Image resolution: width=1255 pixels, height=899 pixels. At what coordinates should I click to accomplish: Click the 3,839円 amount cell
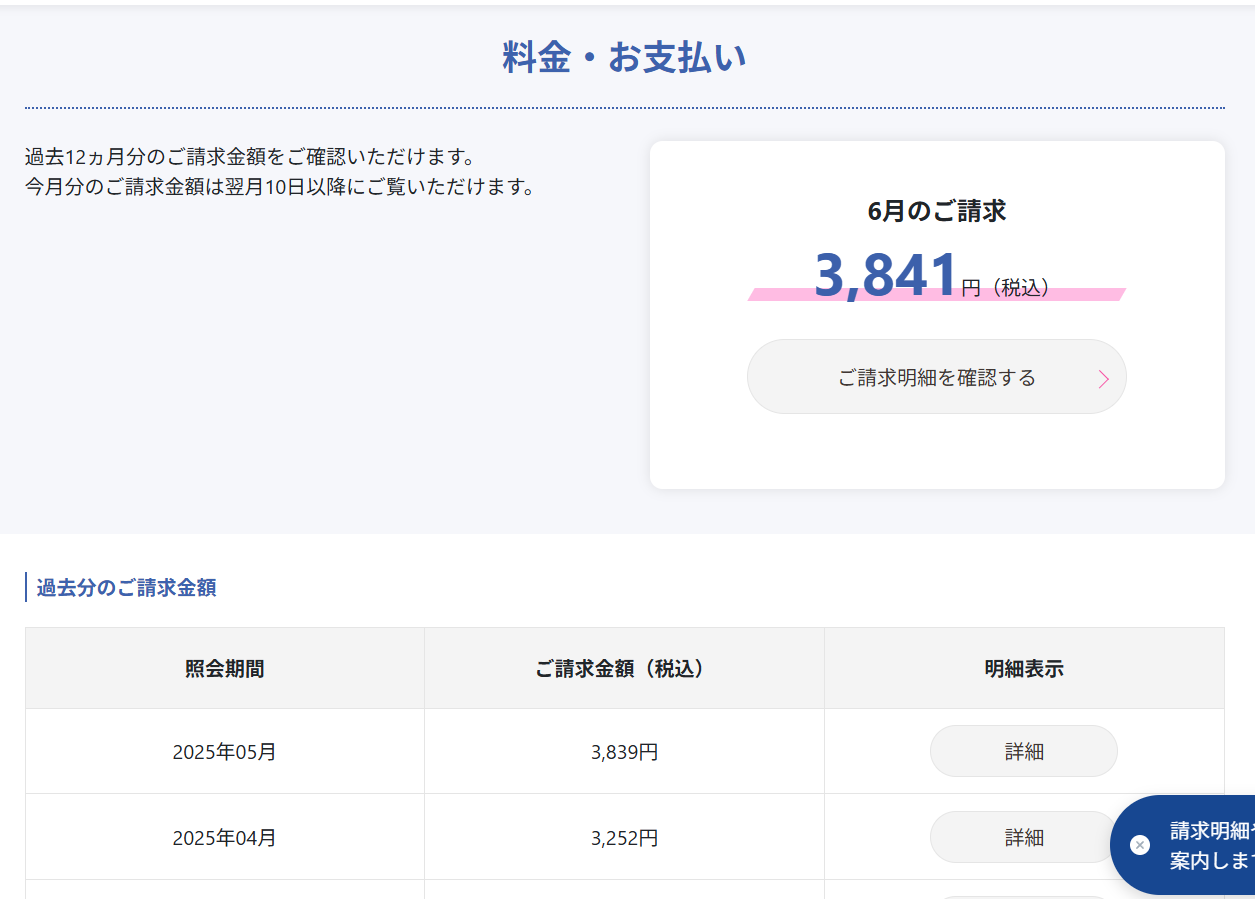pyautogui.click(x=624, y=751)
